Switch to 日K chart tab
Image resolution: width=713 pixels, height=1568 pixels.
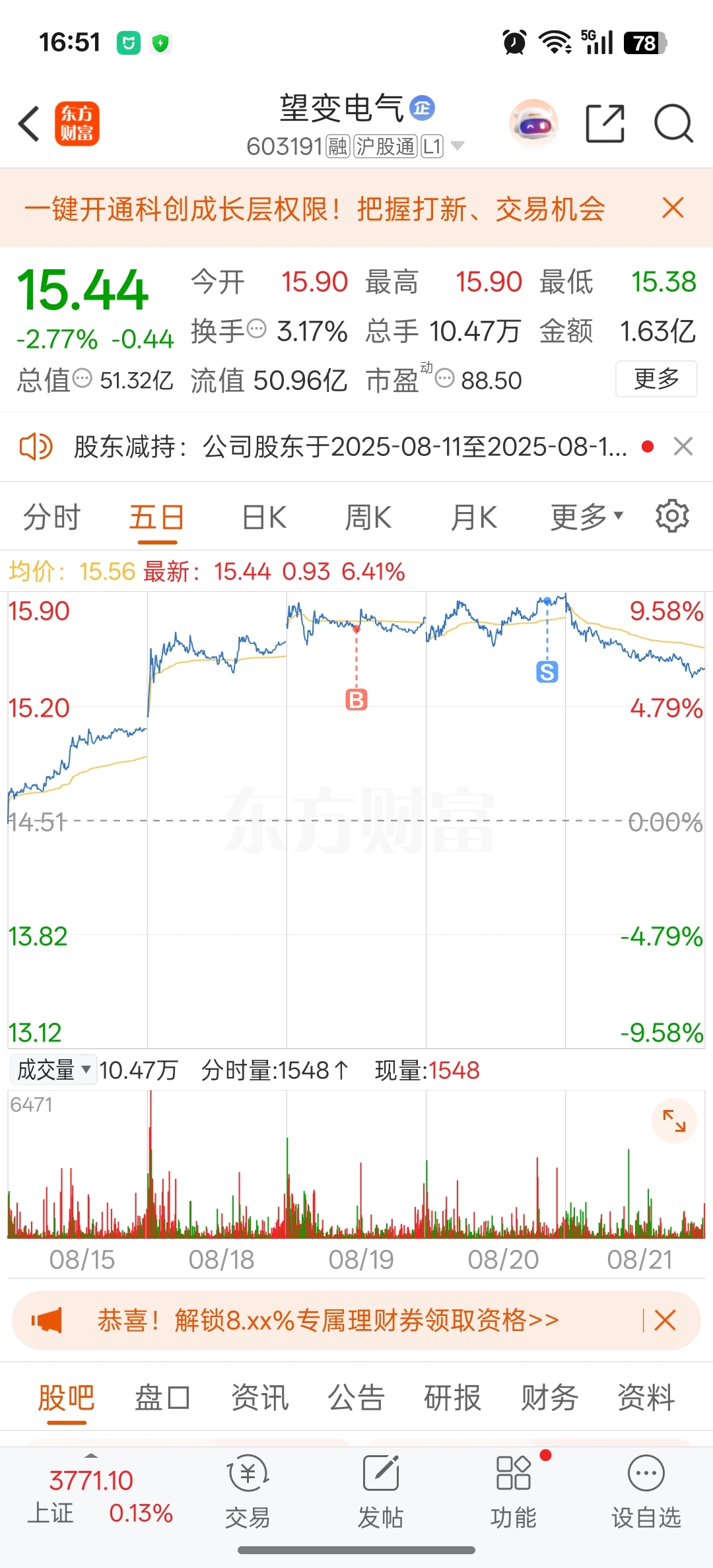(x=264, y=517)
